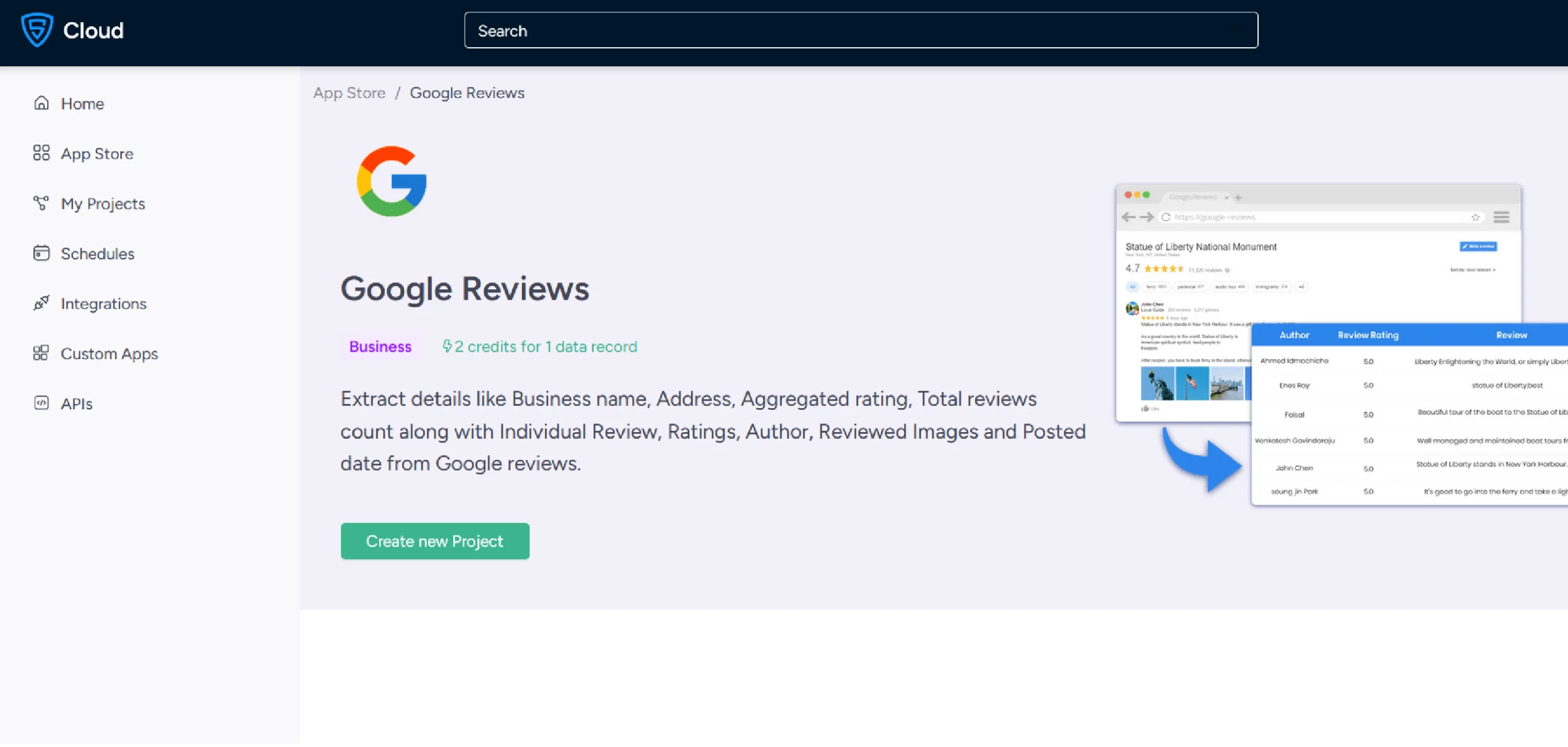Click the Integrations plug icon
Image resolution: width=1568 pixels, height=747 pixels.
41,303
